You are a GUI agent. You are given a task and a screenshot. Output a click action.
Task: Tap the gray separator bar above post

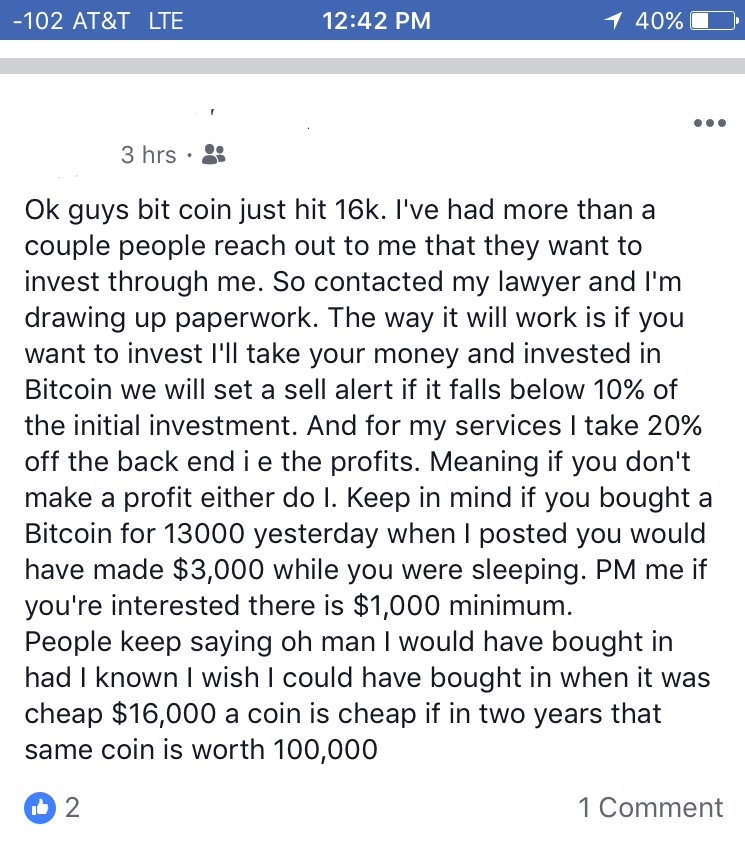click(x=372, y=66)
